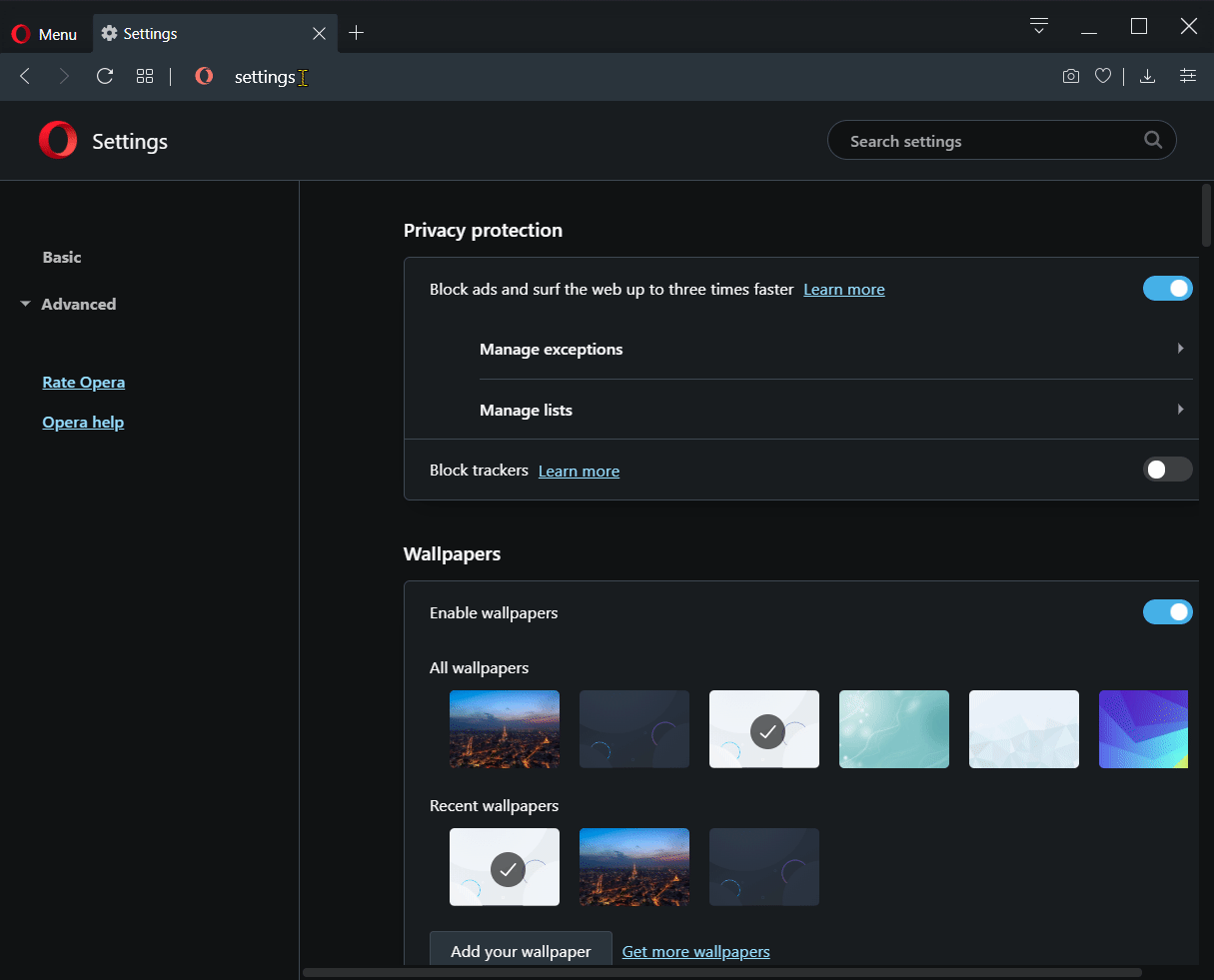
Task: Open Learn more link for Block trackers
Action: pyautogui.click(x=579, y=472)
